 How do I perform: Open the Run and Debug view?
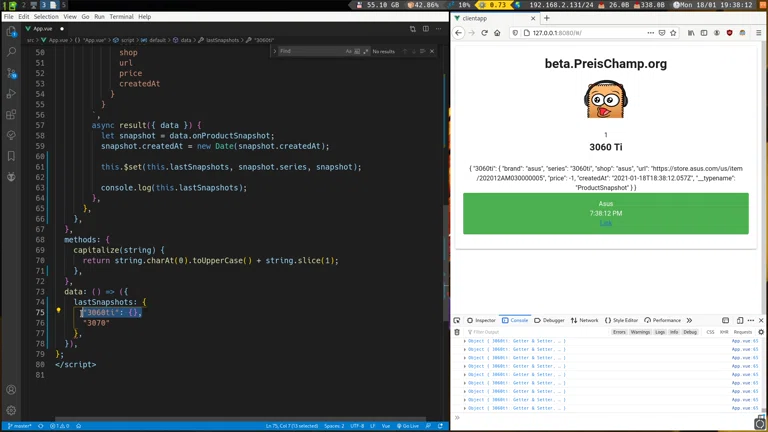11,94
